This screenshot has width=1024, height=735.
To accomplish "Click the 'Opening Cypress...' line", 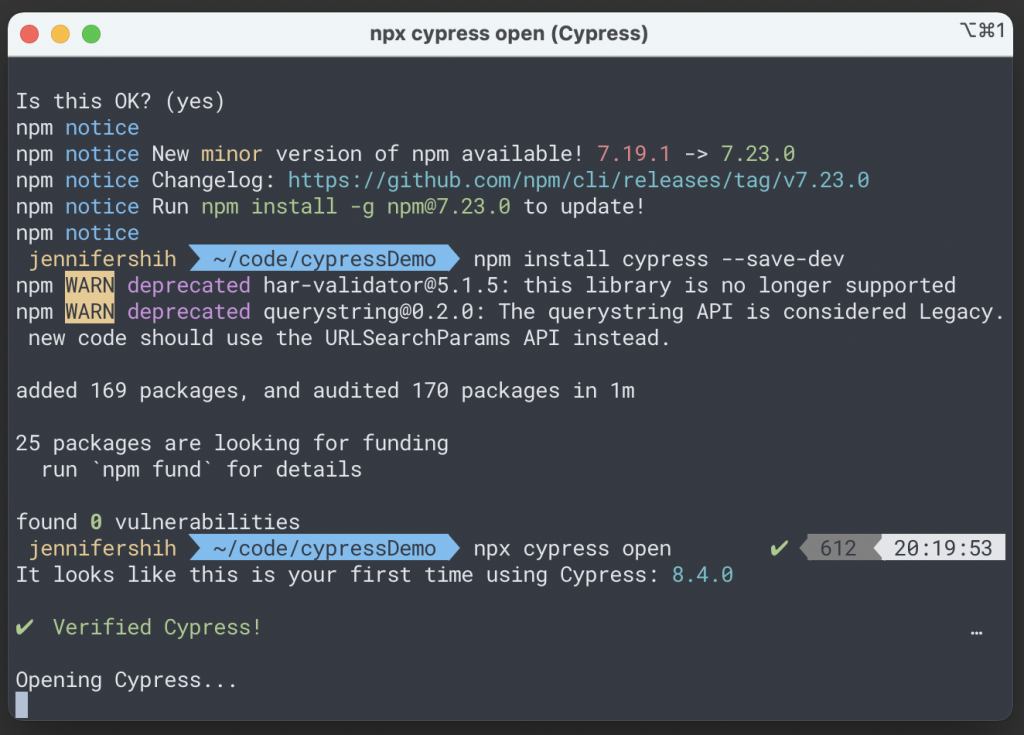I will point(126,680).
